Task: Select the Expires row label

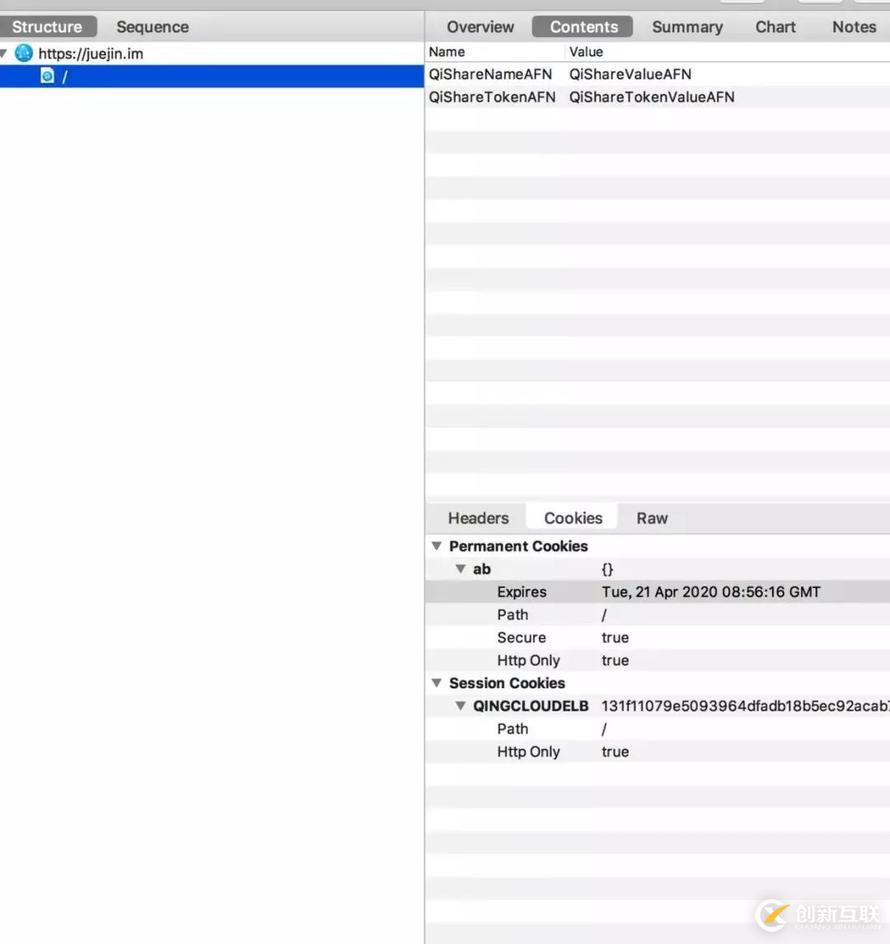Action: [x=521, y=592]
